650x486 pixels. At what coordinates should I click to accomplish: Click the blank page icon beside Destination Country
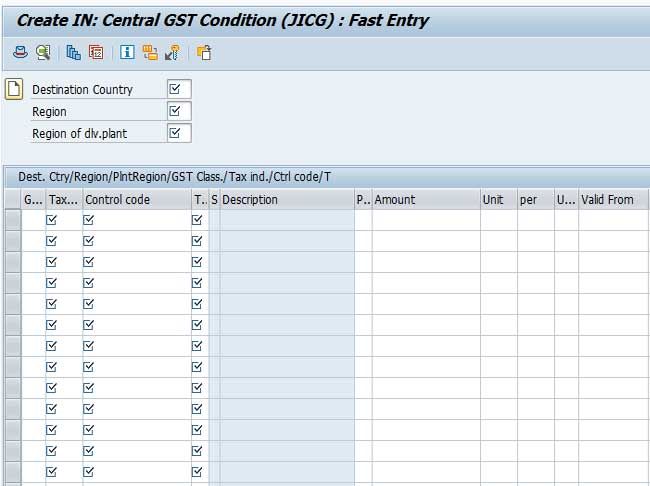pyautogui.click(x=14, y=89)
